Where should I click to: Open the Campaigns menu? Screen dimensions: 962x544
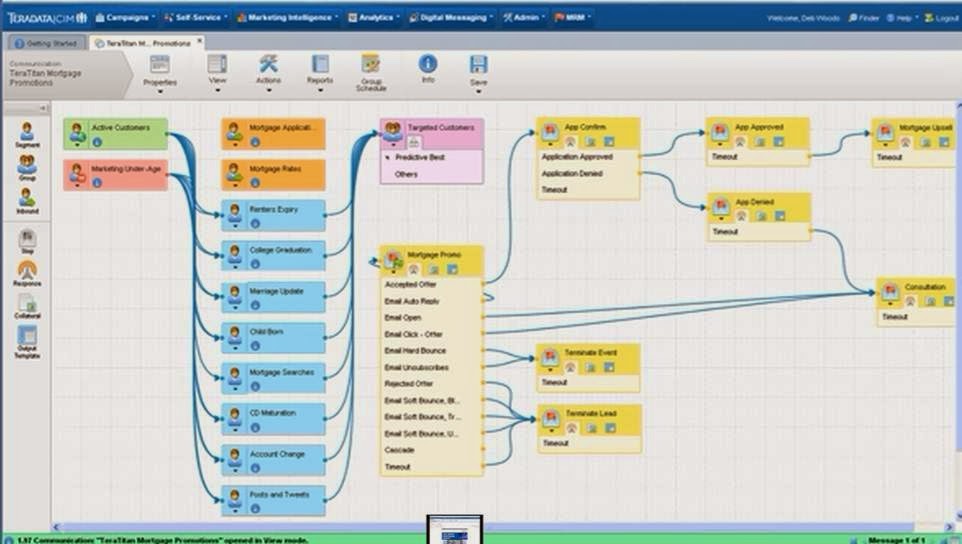(125, 18)
